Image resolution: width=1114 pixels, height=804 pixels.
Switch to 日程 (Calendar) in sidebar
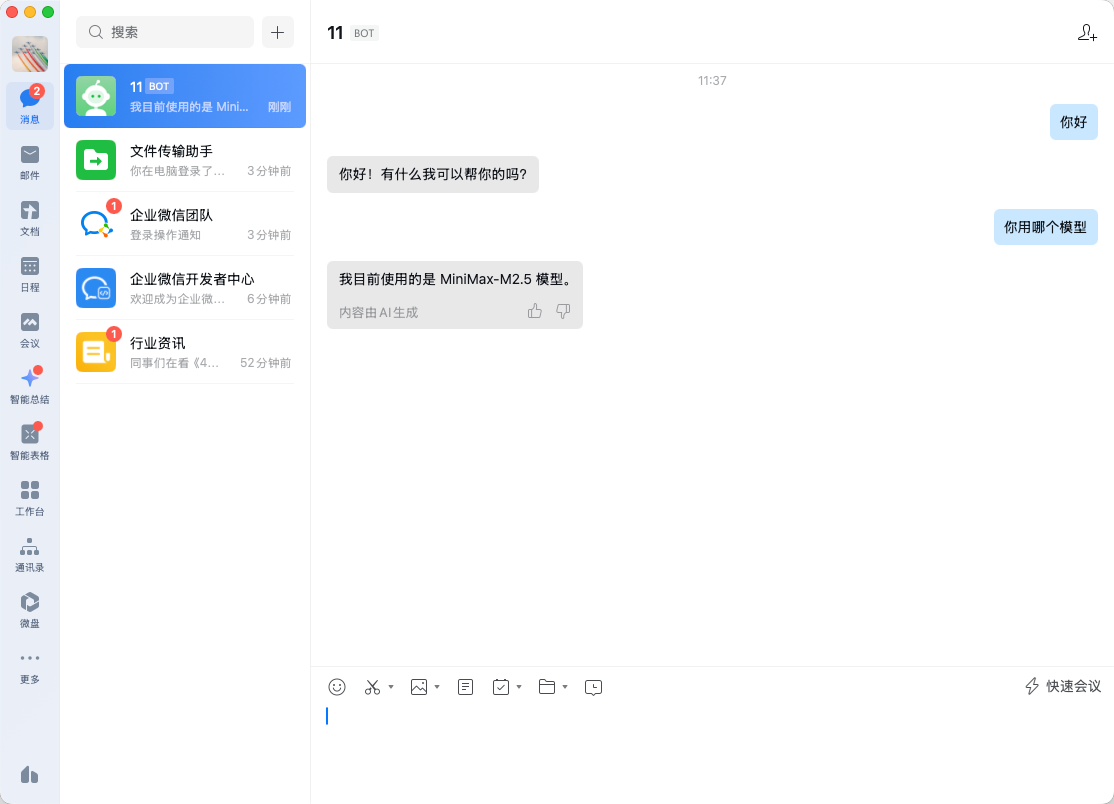pyautogui.click(x=30, y=273)
